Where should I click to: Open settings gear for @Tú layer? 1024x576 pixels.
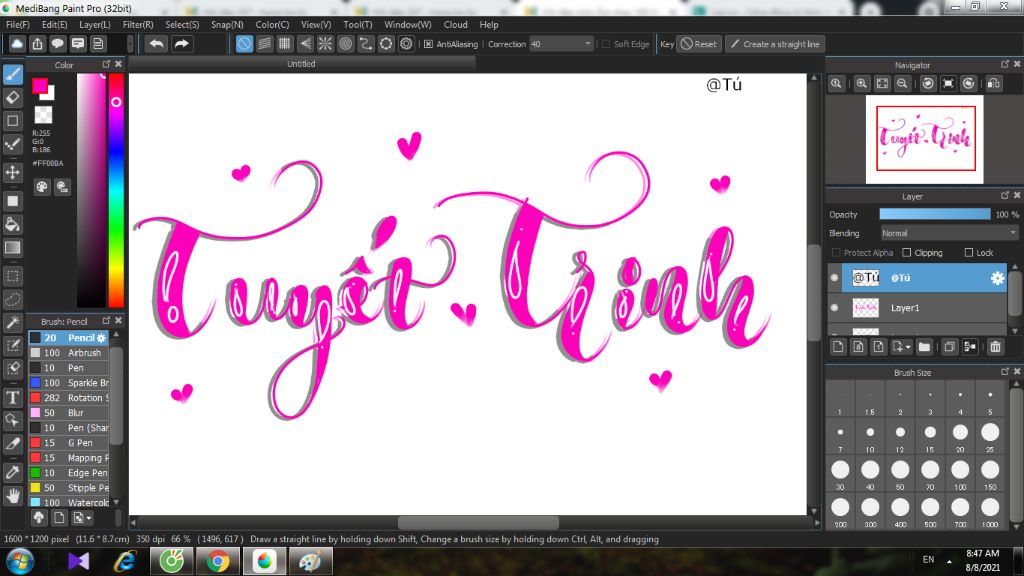pyautogui.click(x=997, y=278)
